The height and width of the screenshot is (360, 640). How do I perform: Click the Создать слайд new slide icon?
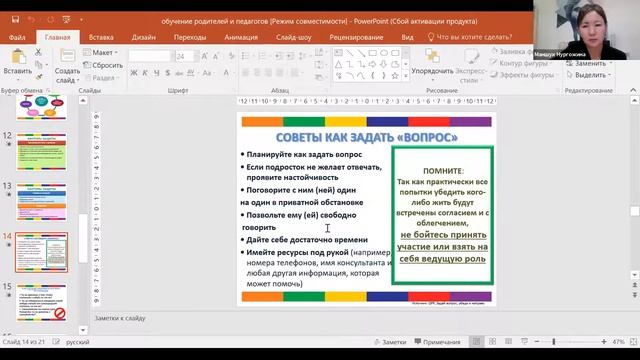click(67, 56)
